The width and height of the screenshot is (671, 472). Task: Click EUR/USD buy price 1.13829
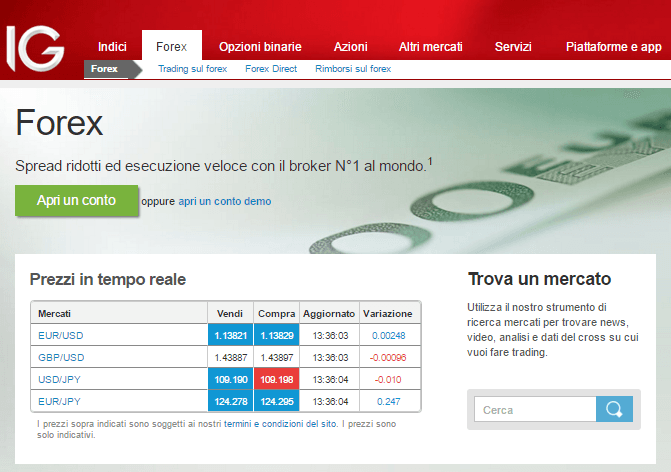click(x=277, y=335)
